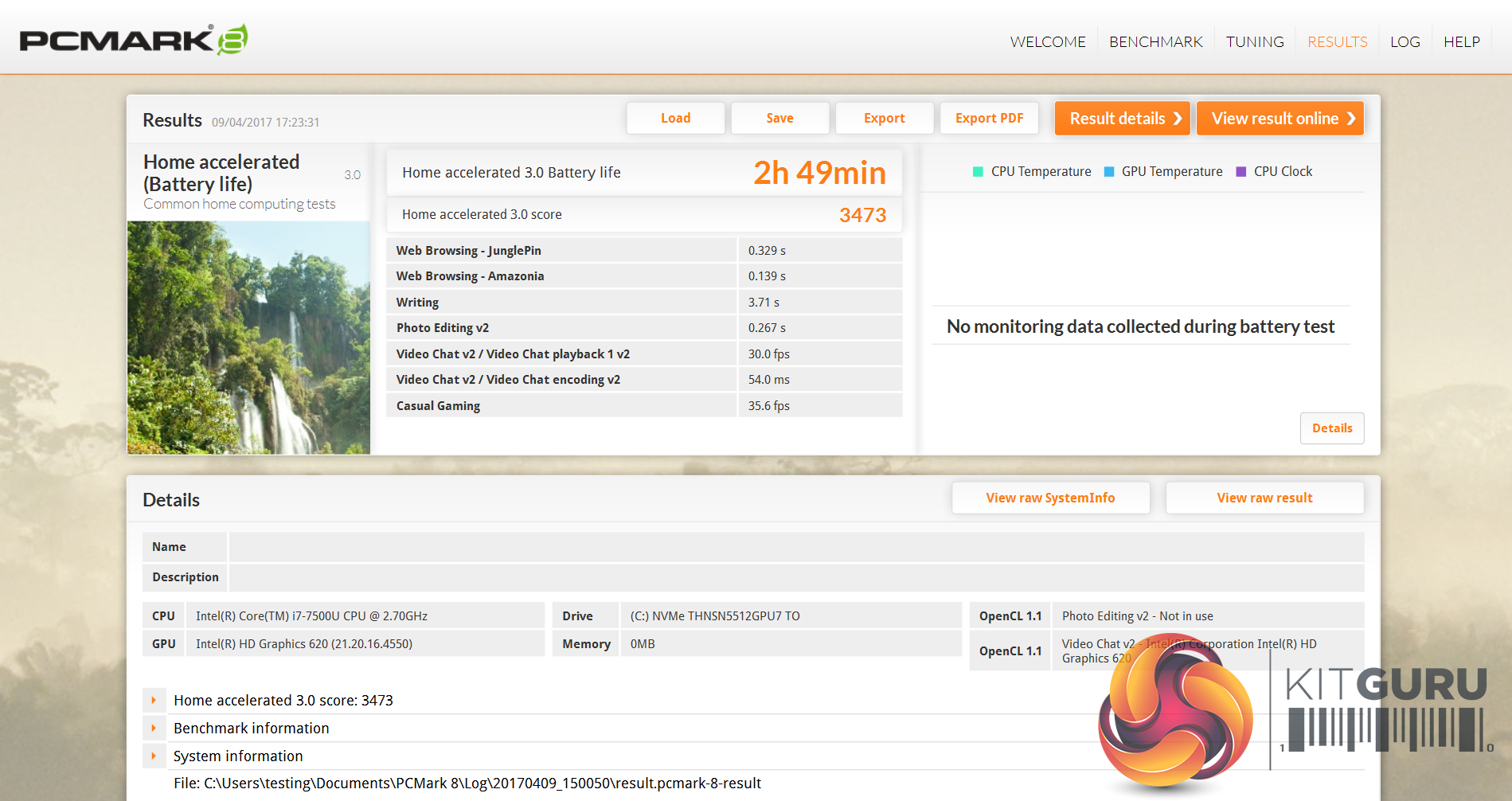Click the 0MB memory value
This screenshot has height=801, width=1512.
(x=643, y=644)
